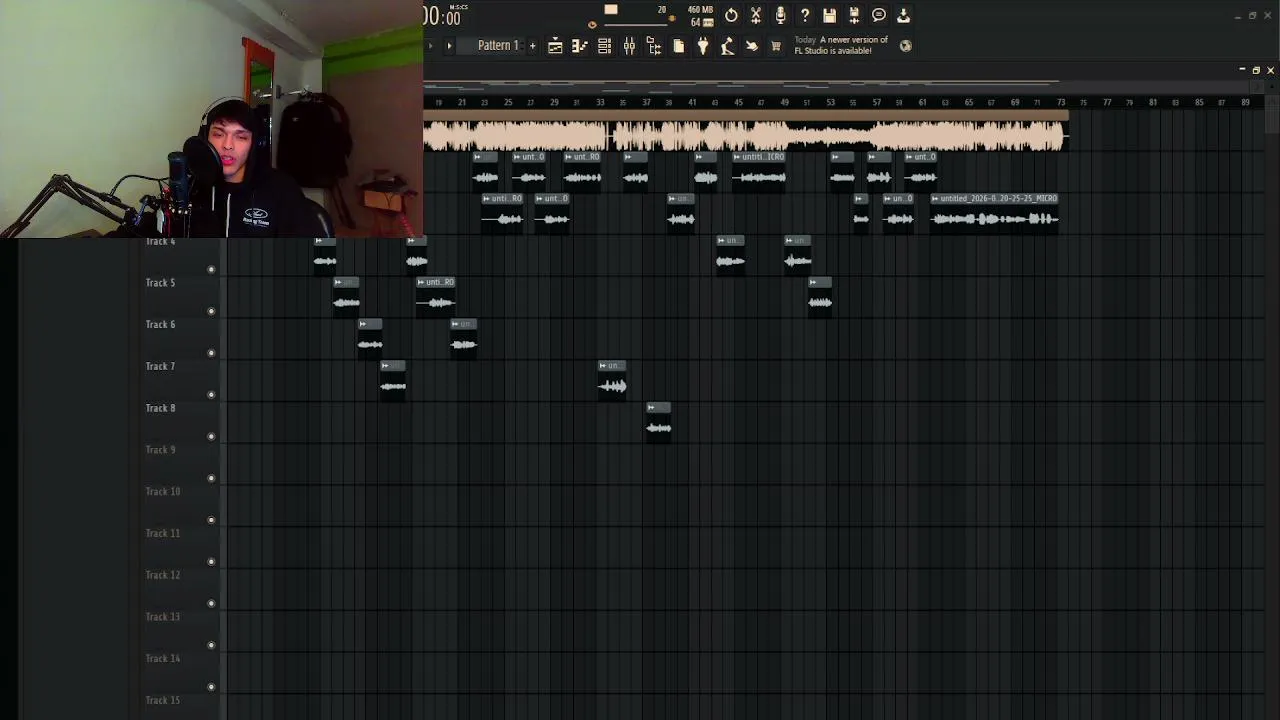Toggle the Track 10 mute dot
This screenshot has width=1280, height=720.
(x=211, y=520)
